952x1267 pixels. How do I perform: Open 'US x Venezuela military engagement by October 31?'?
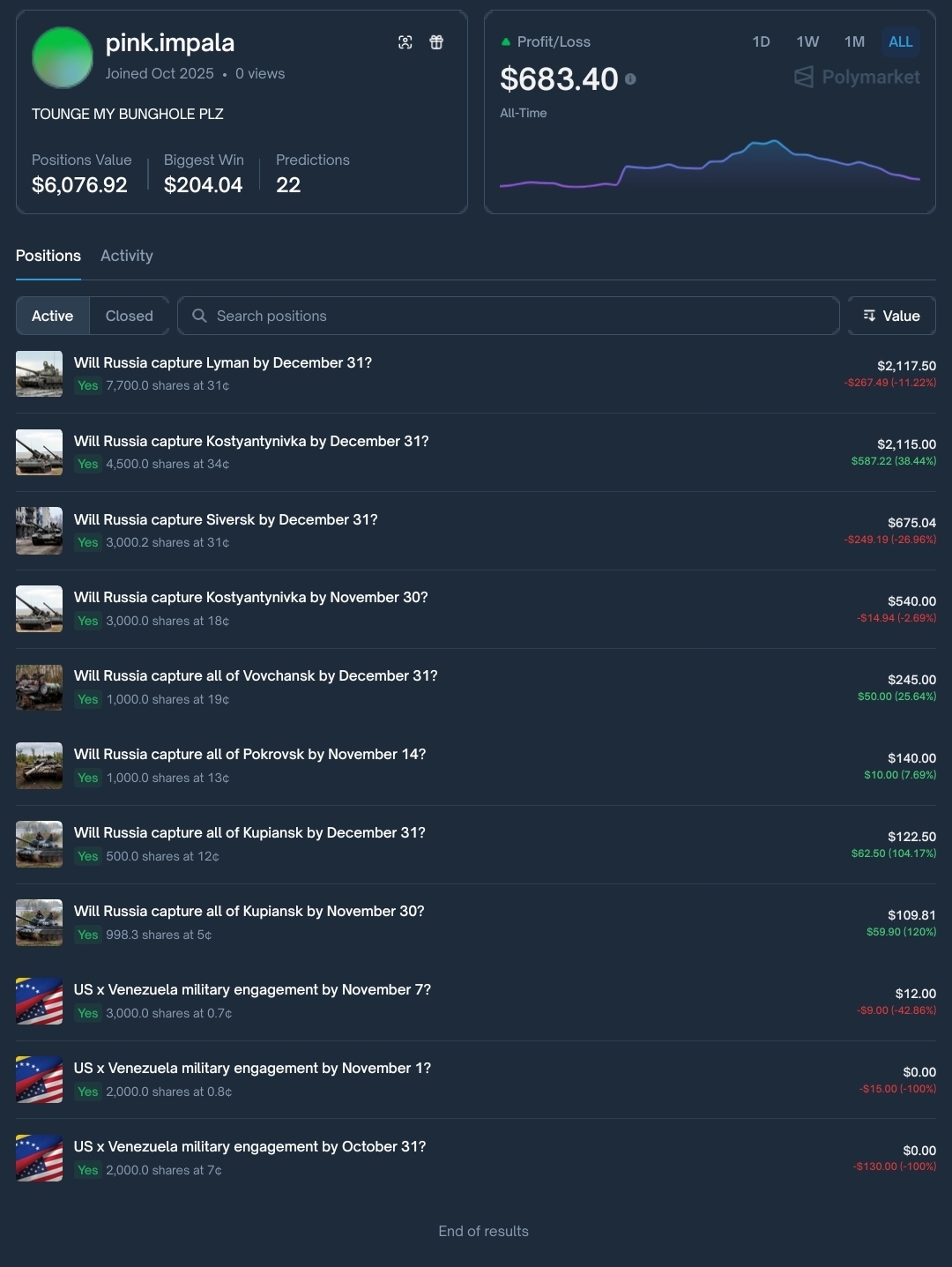click(x=249, y=1146)
